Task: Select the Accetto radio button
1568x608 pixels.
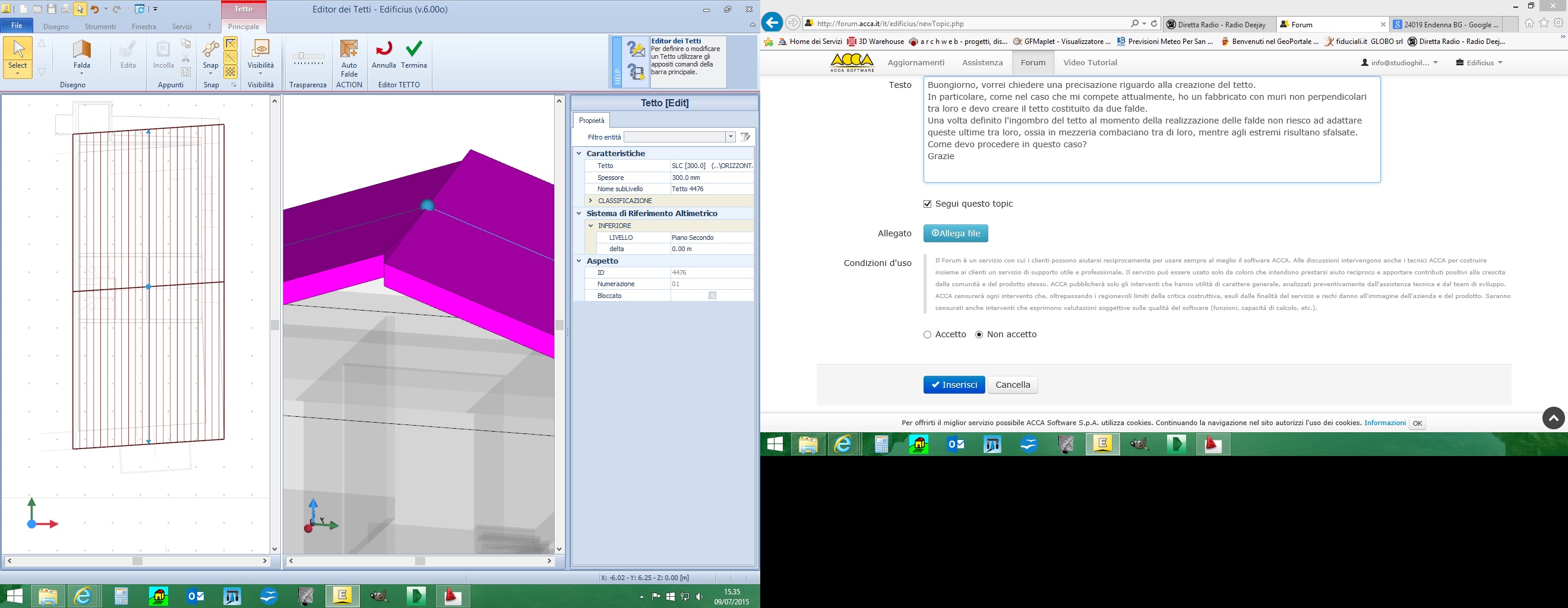Action: click(927, 335)
